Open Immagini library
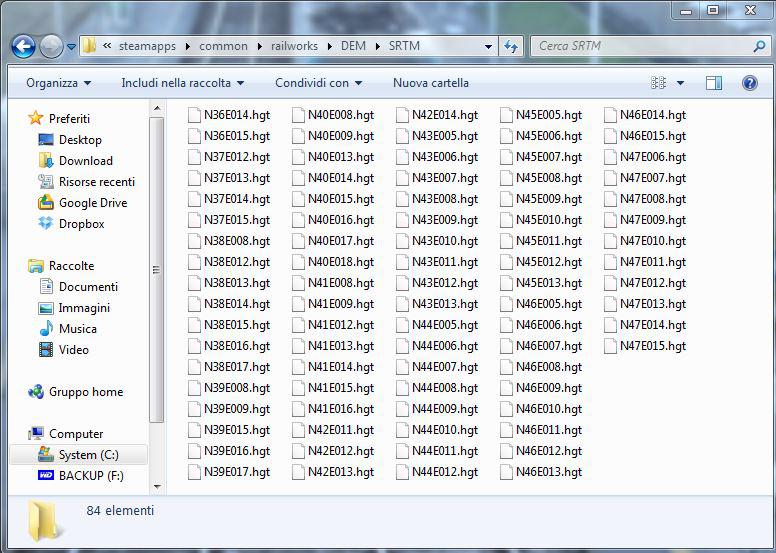The width and height of the screenshot is (776, 553). [x=74, y=307]
